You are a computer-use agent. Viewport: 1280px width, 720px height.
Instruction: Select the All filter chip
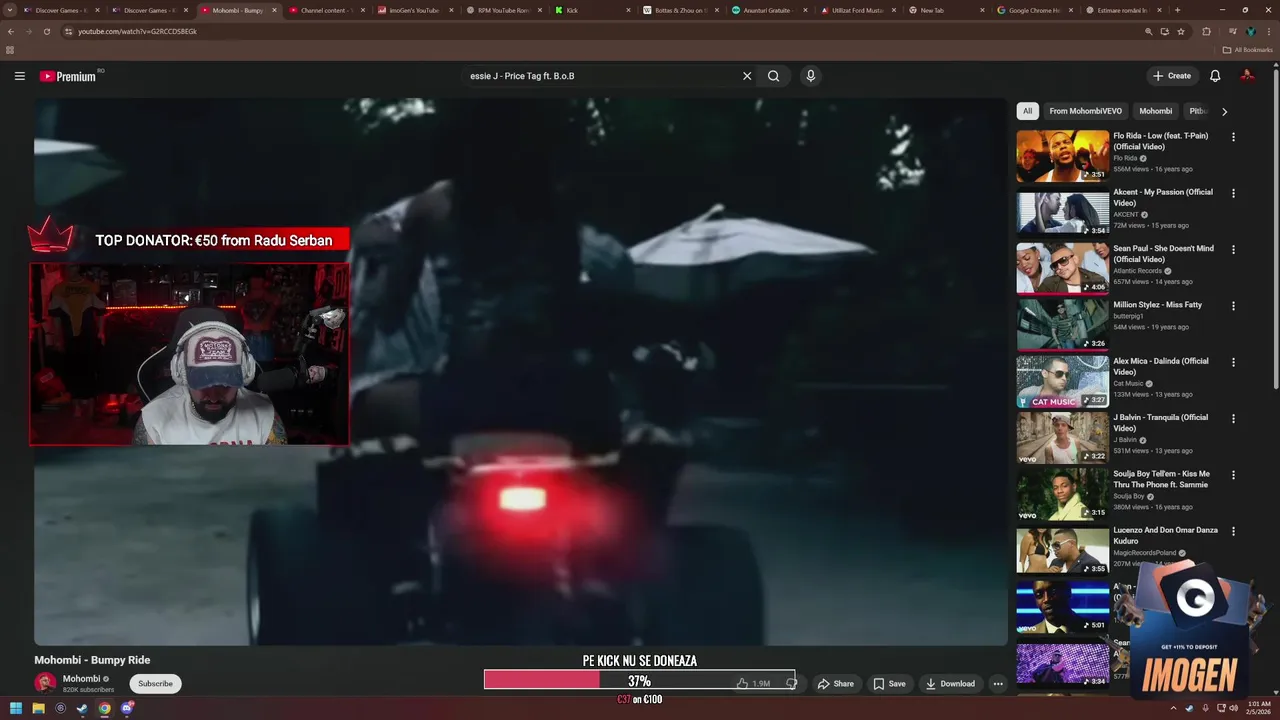[1027, 111]
